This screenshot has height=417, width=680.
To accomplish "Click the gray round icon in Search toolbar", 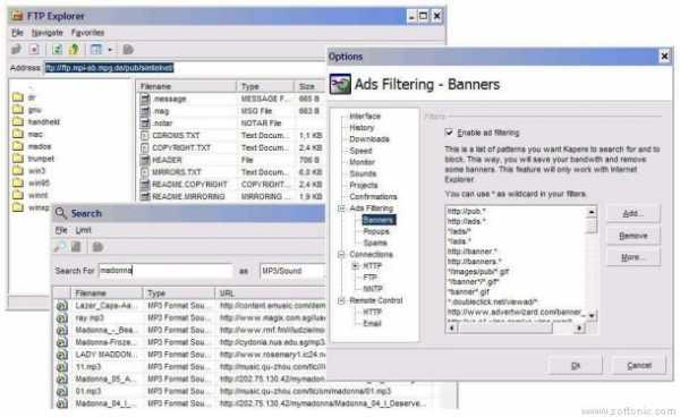I will pyautogui.click(x=98, y=247).
